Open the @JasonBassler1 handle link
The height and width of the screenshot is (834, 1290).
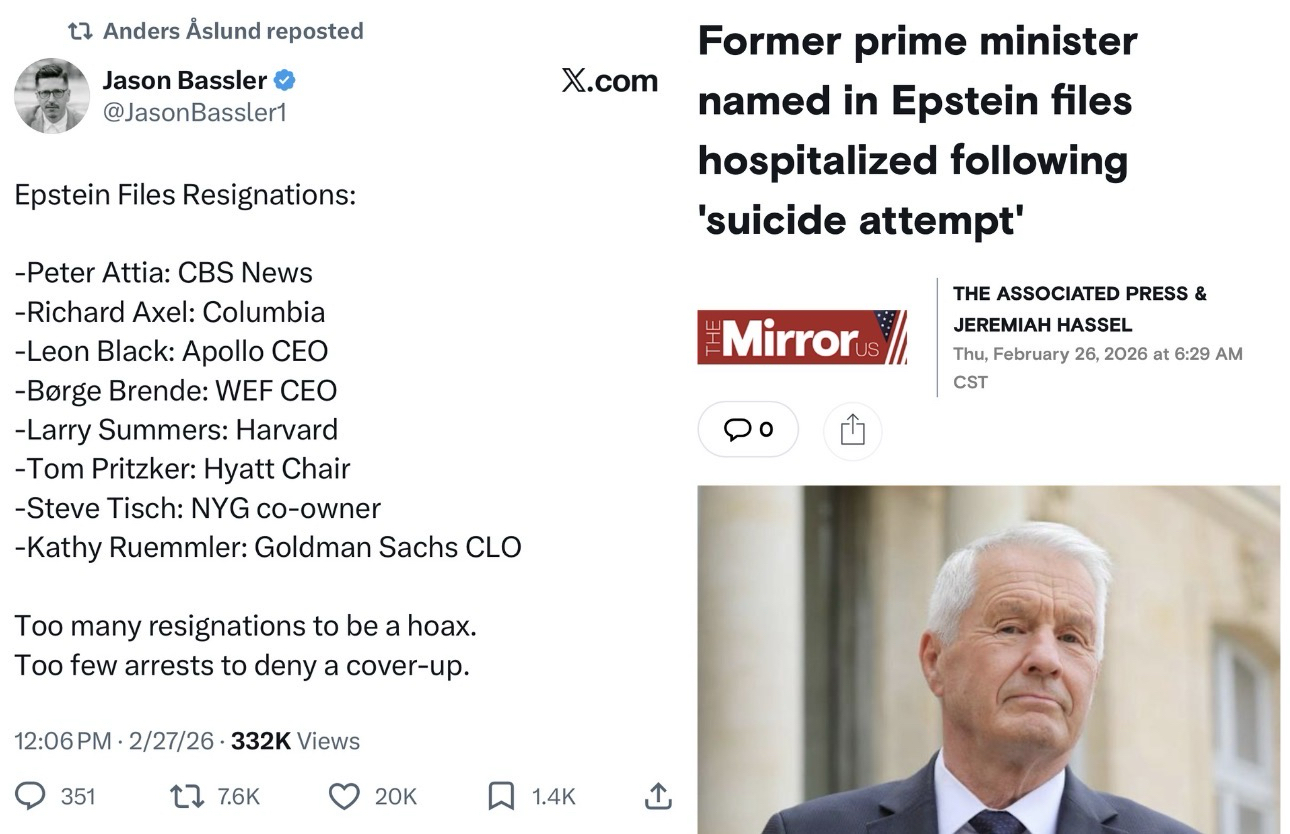(194, 113)
